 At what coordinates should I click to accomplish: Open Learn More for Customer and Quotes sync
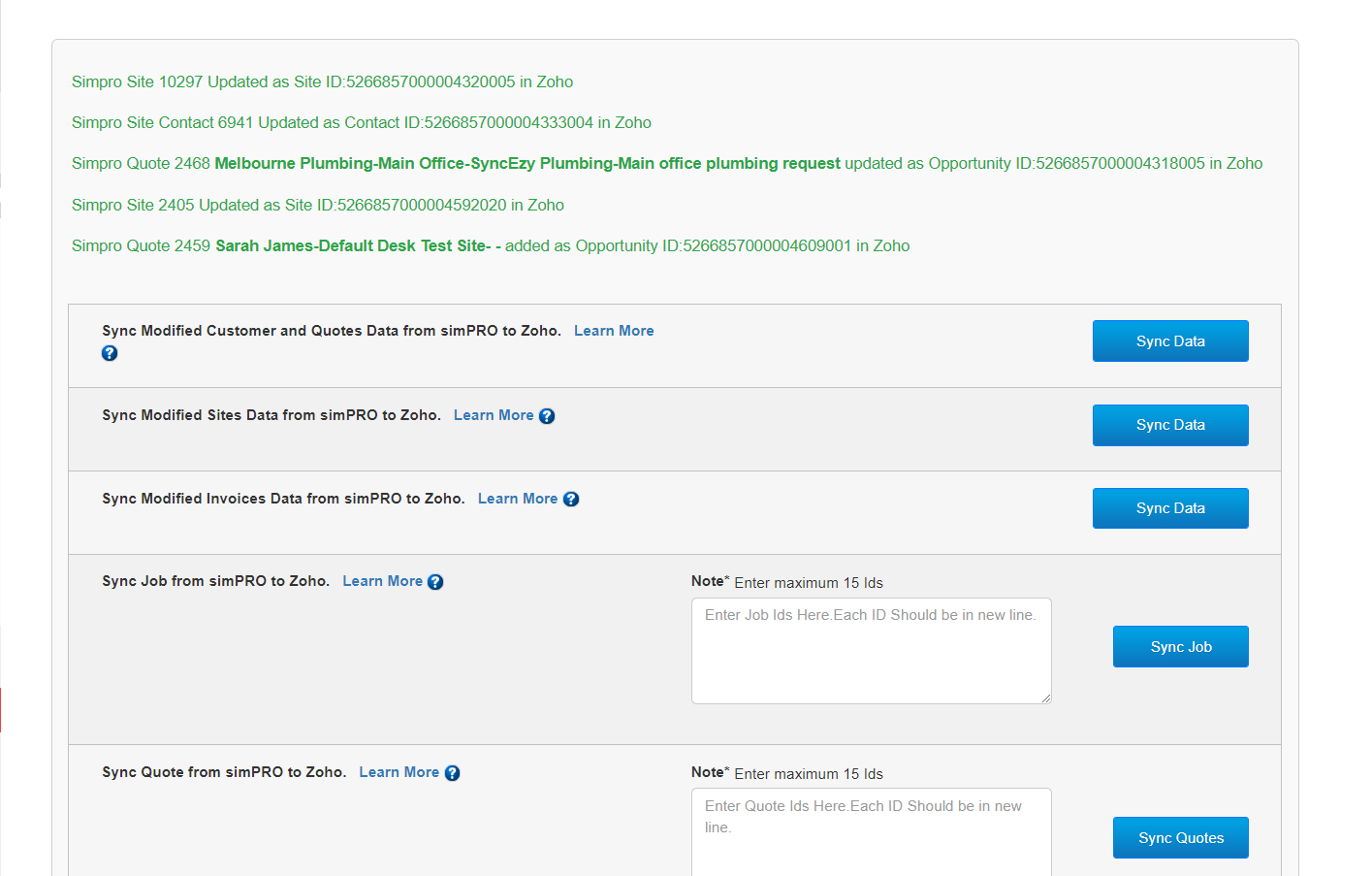614,331
